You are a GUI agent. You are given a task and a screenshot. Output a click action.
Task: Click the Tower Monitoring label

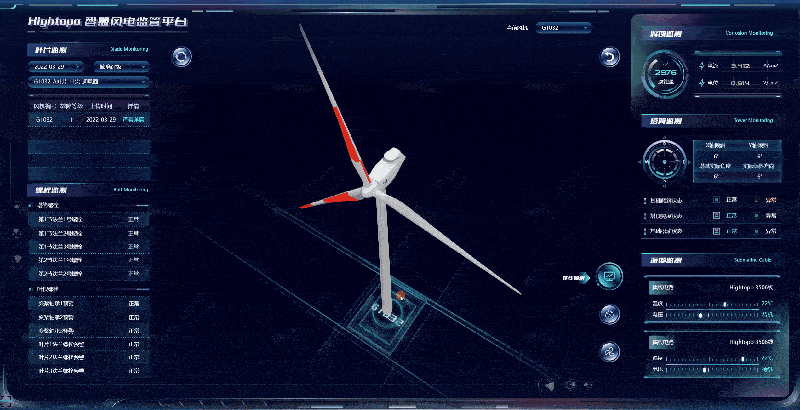click(x=754, y=120)
